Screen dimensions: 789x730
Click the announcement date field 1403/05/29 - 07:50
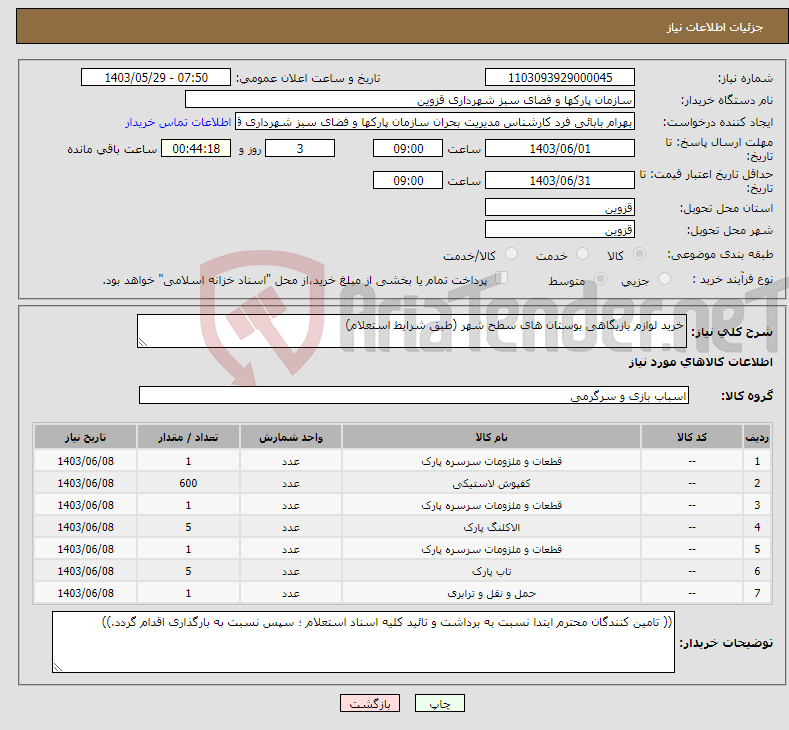156,77
